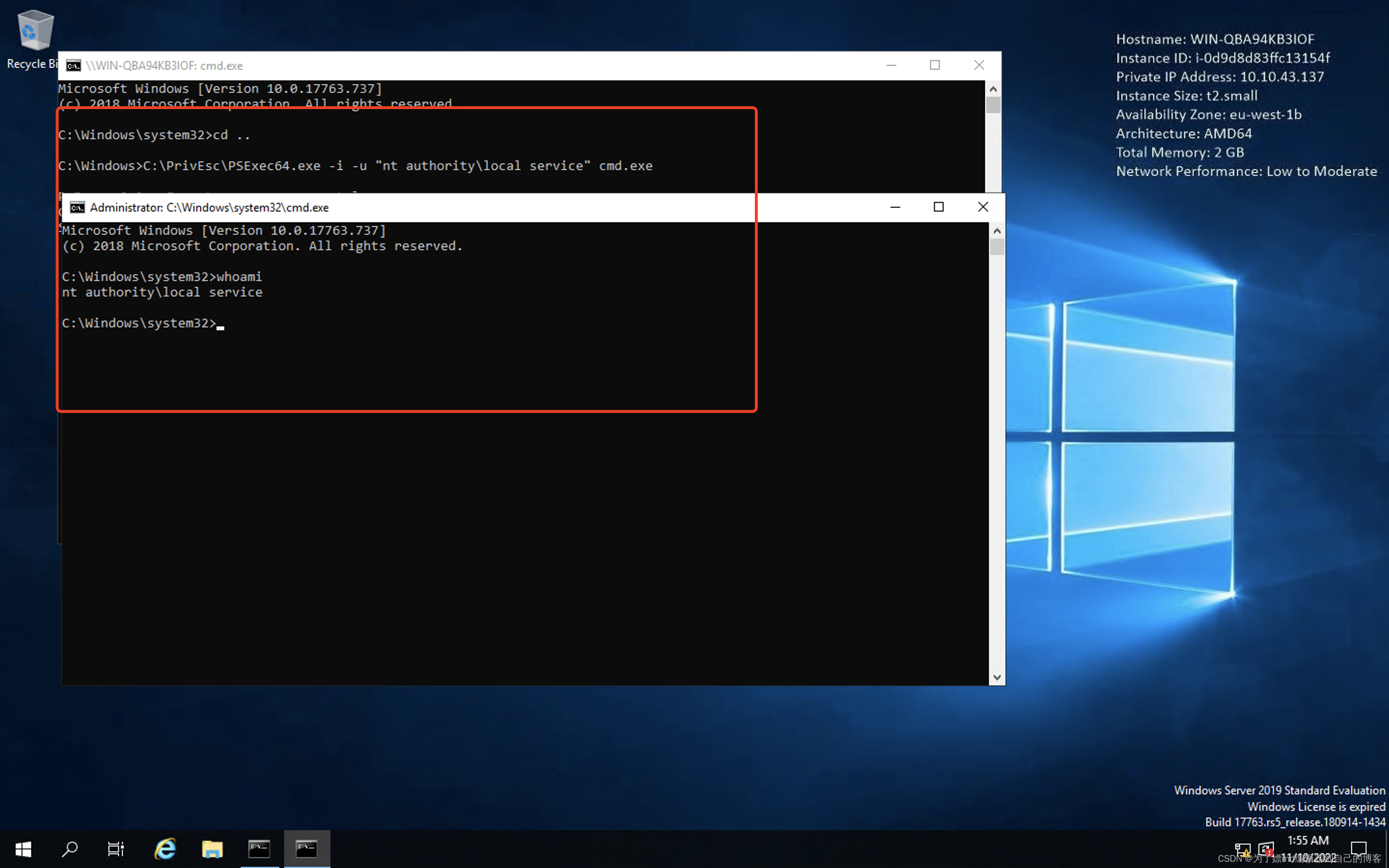Open the taskbar Search magnifier
Image resolution: width=1389 pixels, height=868 pixels.
point(70,849)
